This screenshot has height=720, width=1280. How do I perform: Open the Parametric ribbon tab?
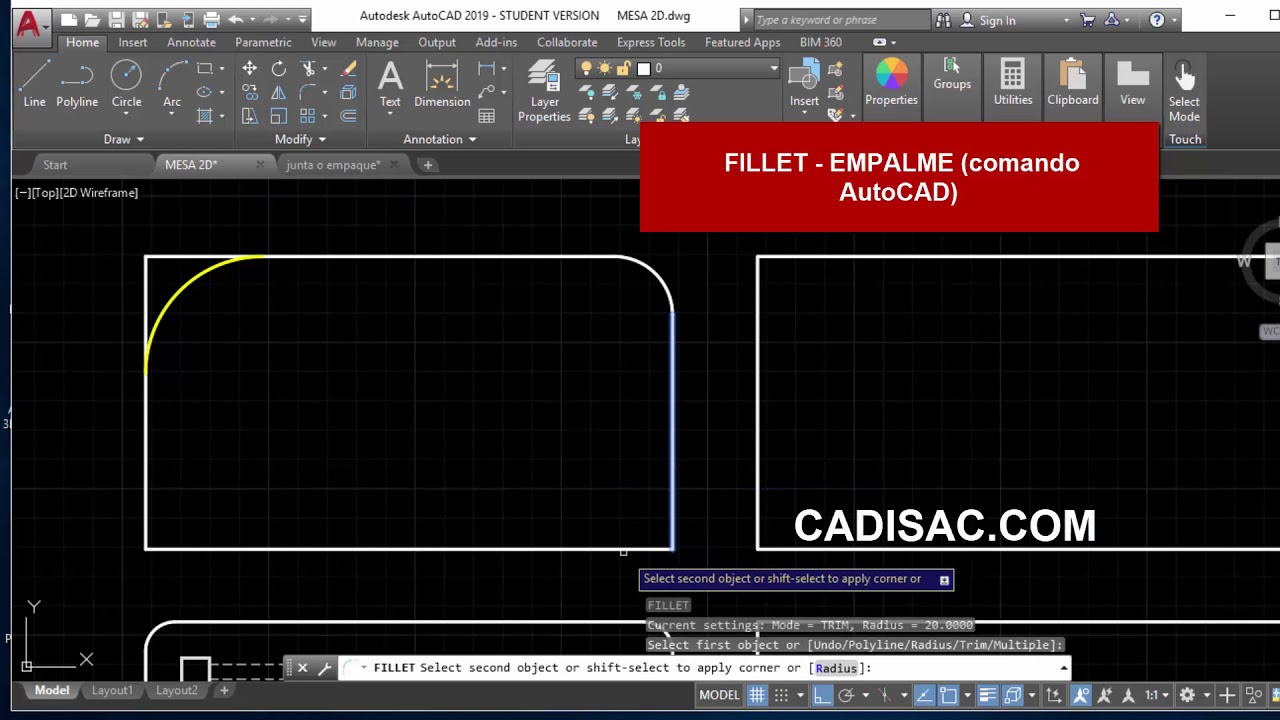(263, 42)
